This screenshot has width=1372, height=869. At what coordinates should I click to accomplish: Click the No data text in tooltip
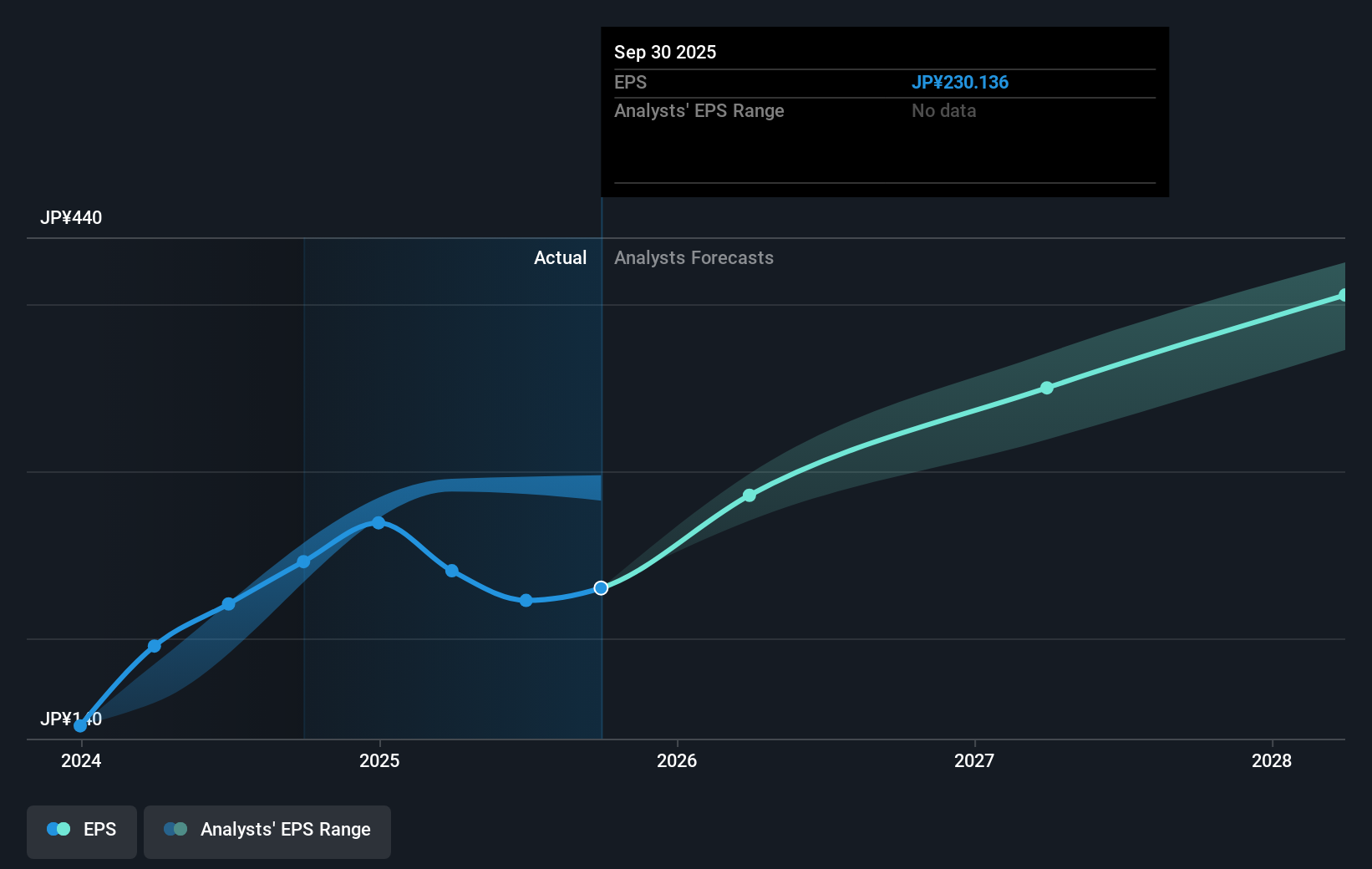point(944,110)
